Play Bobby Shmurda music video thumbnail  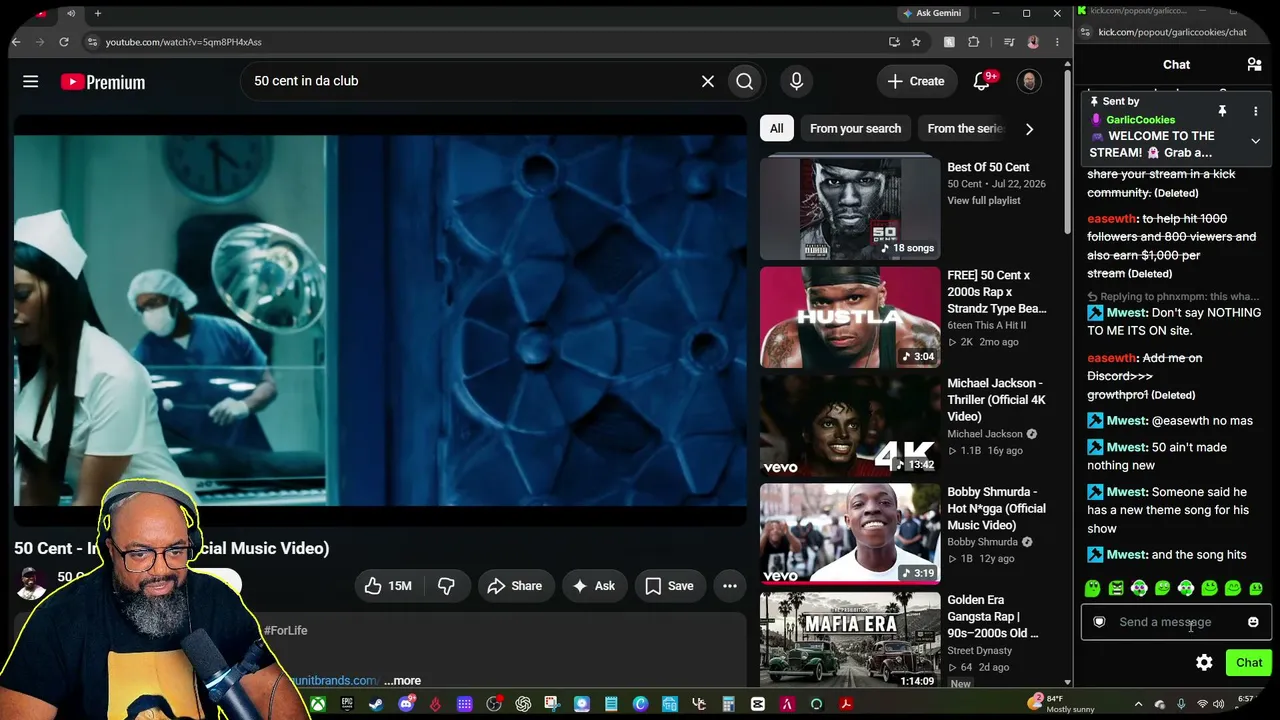(x=850, y=533)
